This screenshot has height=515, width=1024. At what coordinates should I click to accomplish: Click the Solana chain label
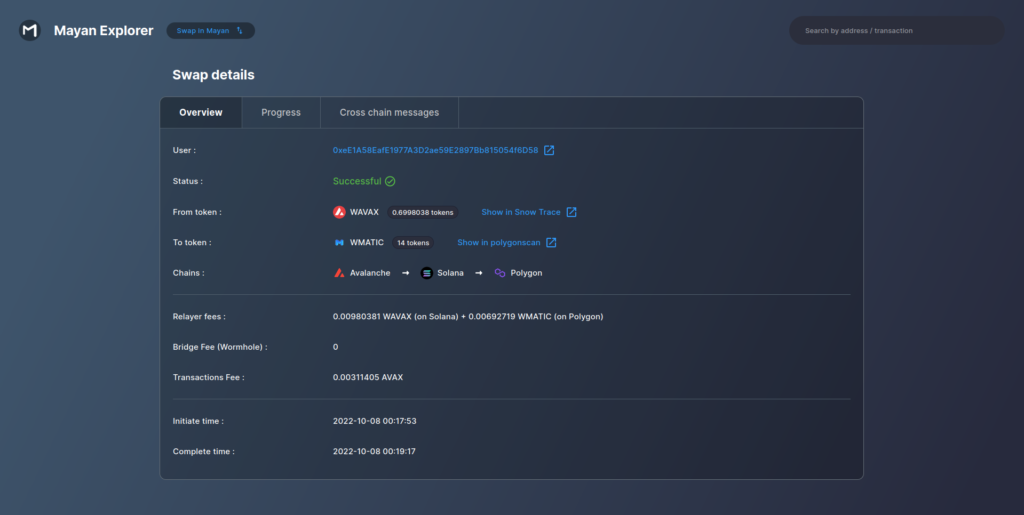pyautogui.click(x=451, y=273)
